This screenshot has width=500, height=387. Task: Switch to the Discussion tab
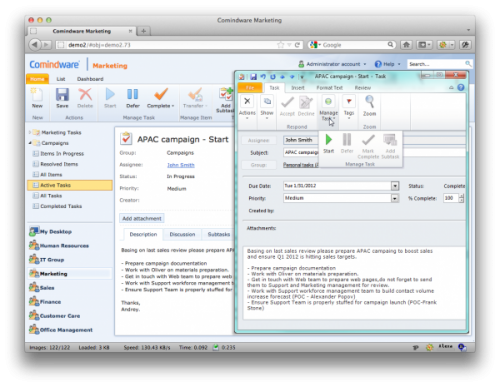[x=182, y=234]
